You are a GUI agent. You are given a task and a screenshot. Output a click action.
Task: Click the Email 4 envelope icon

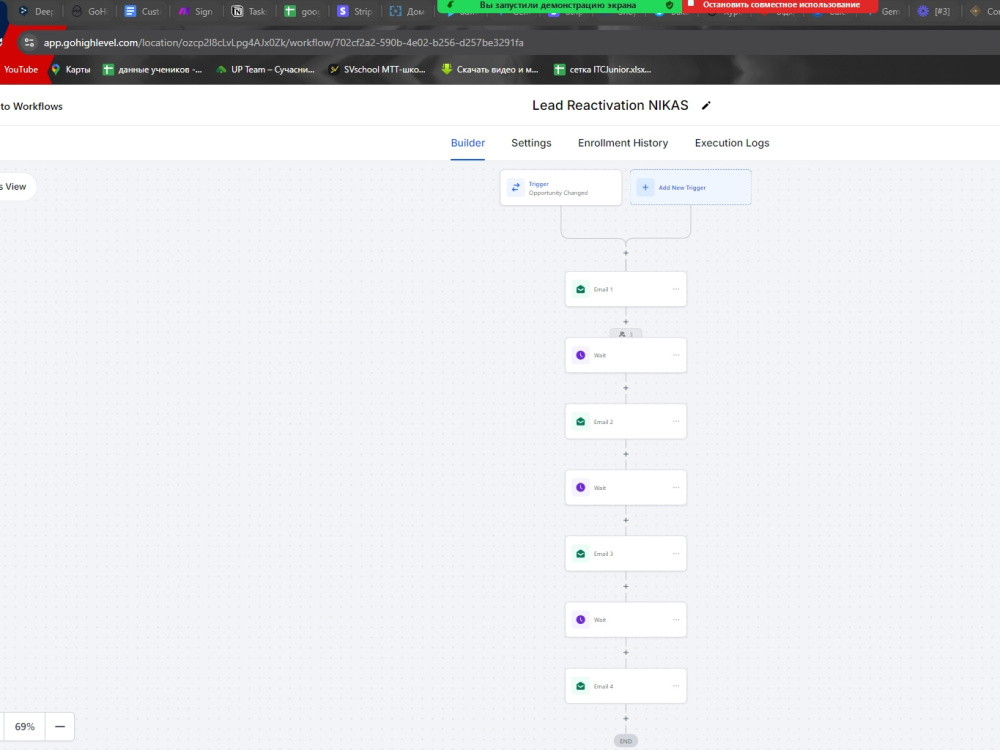pos(580,686)
